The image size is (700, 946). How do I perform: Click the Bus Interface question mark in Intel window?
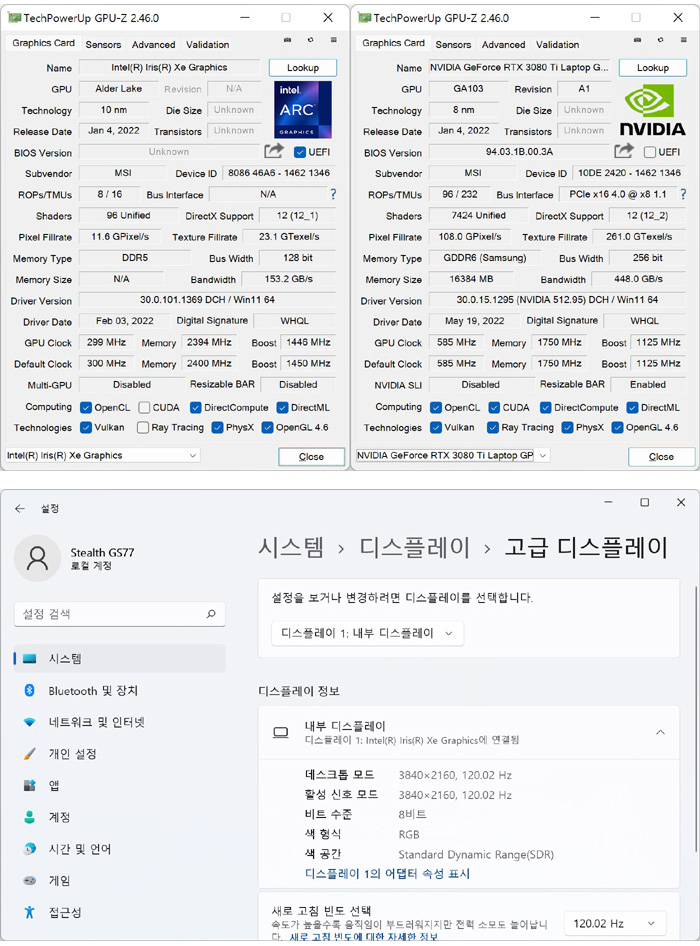333,194
